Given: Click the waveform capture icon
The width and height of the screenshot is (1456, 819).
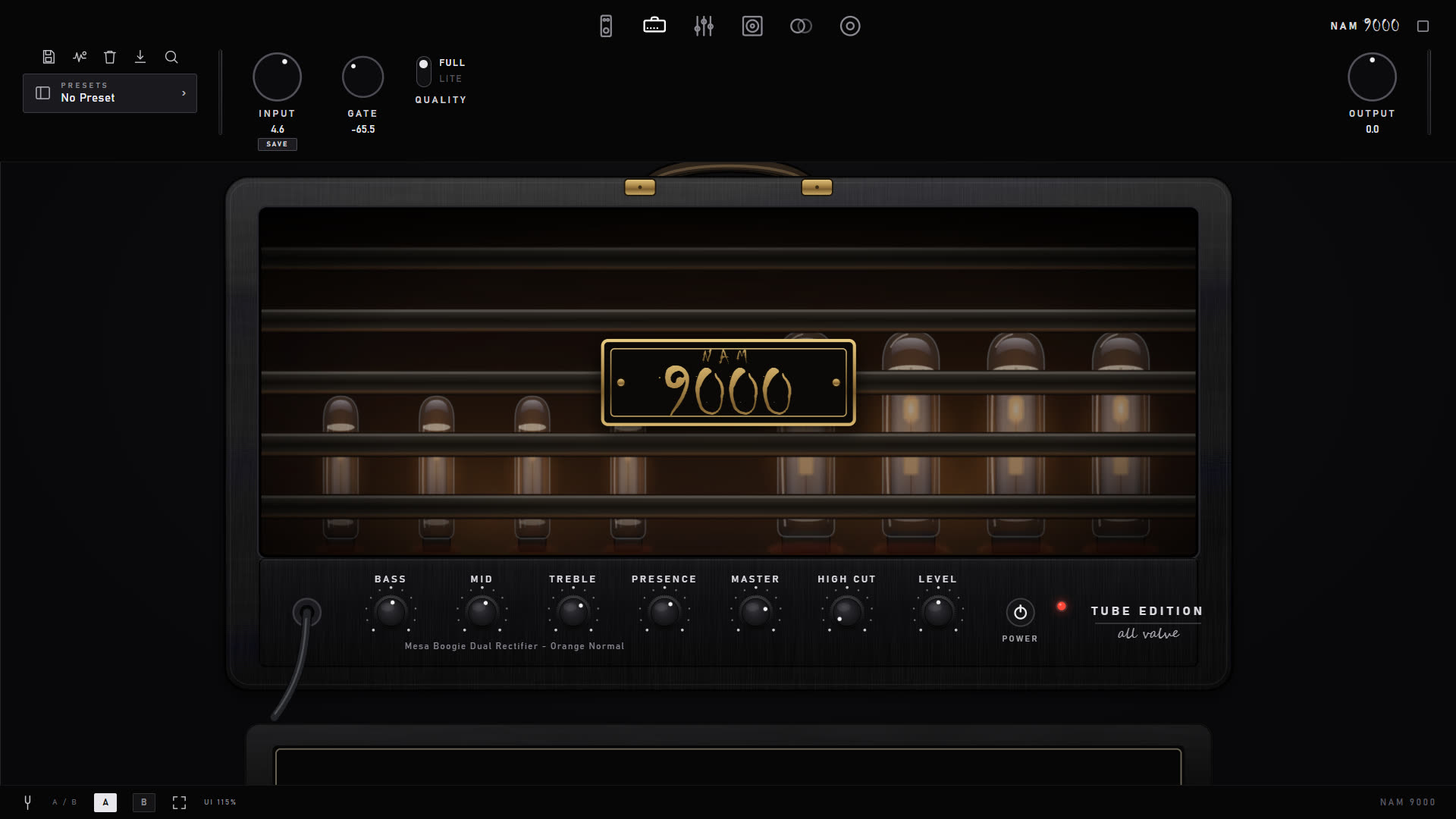Looking at the screenshot, I should [80, 57].
